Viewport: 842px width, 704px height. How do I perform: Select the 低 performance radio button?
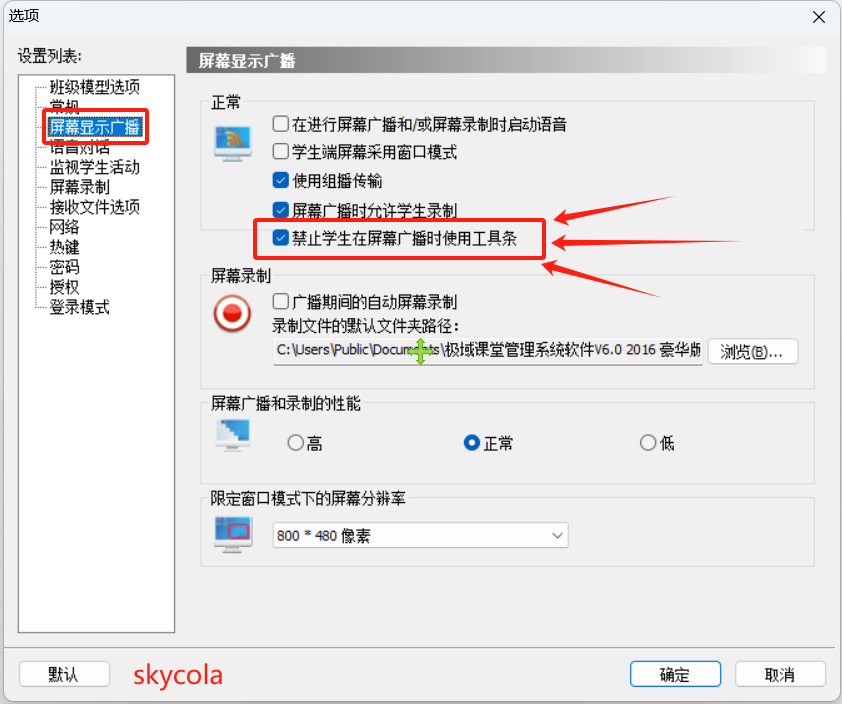[648, 443]
